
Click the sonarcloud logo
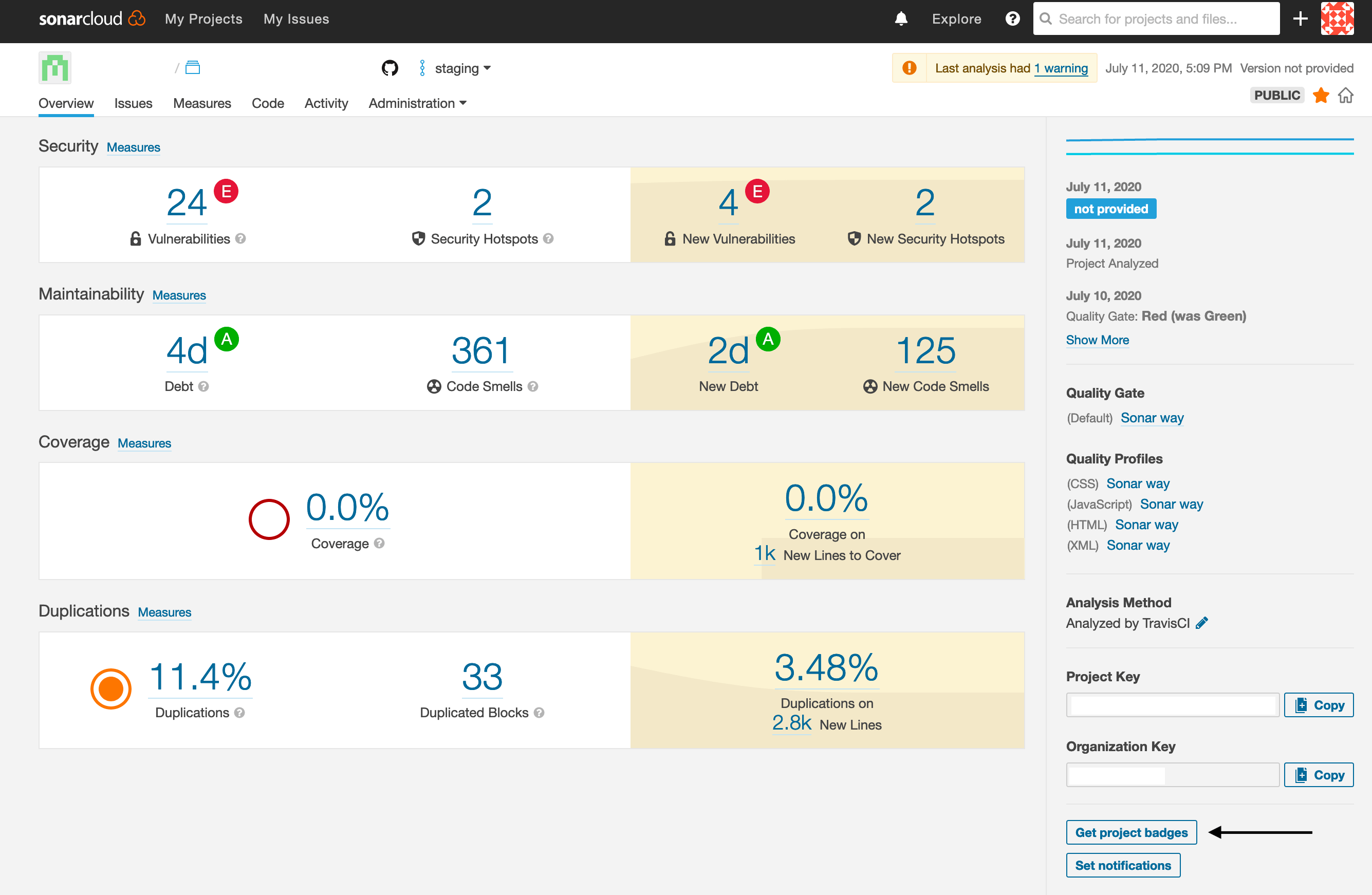point(91,18)
